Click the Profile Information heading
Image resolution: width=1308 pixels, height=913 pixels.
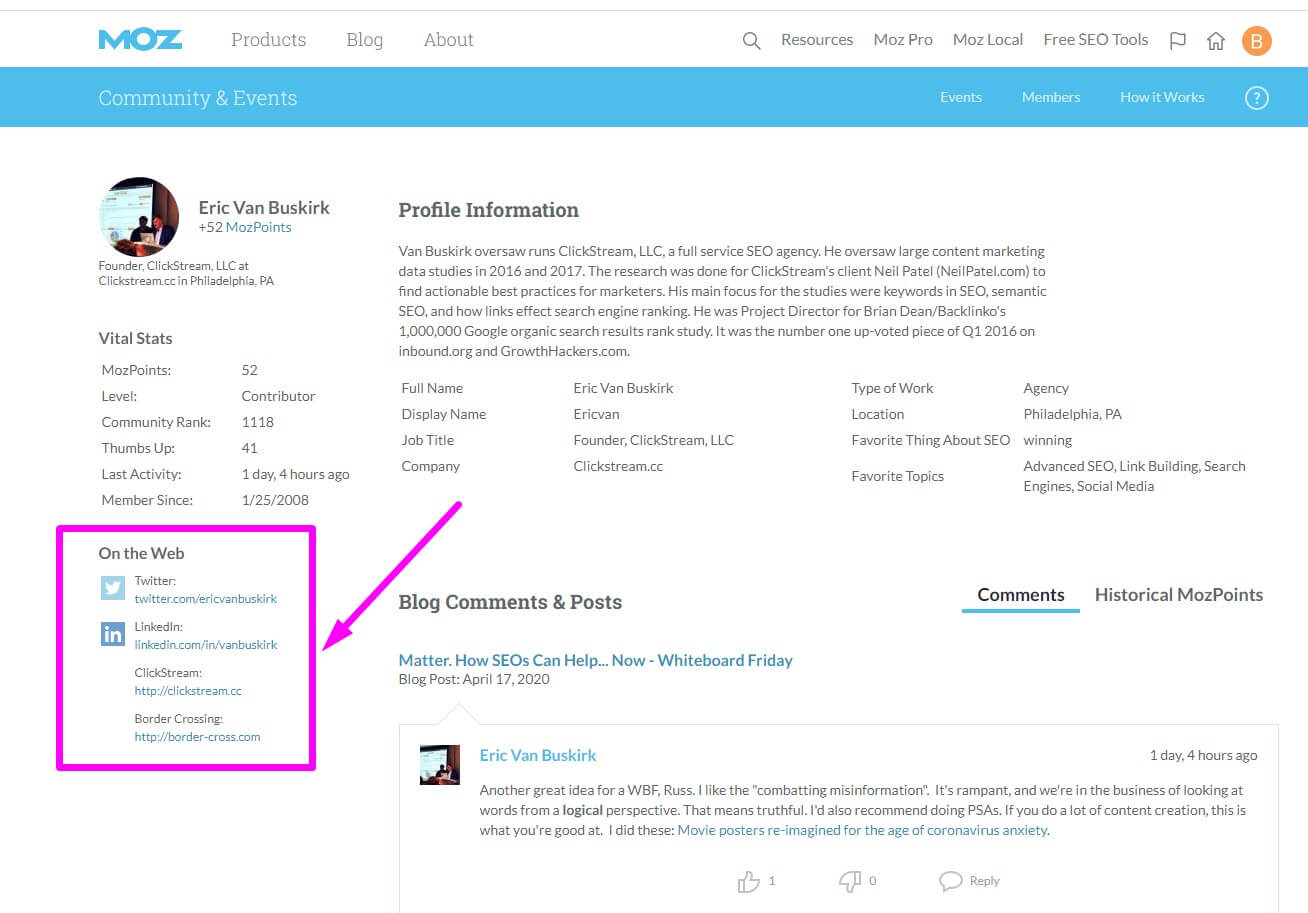click(489, 210)
